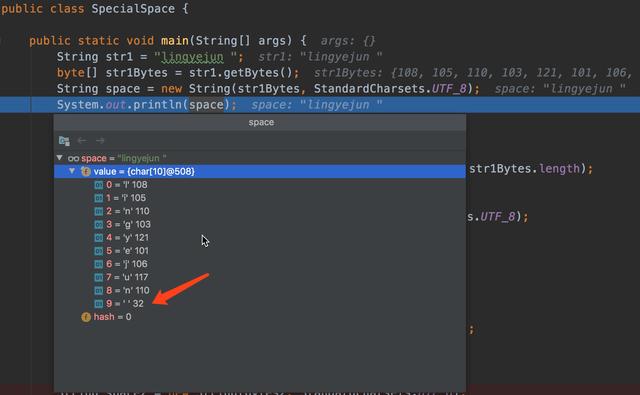This screenshot has height=395, width=640.
Task: Click the popup title bar labeled space
Action: pos(260,122)
